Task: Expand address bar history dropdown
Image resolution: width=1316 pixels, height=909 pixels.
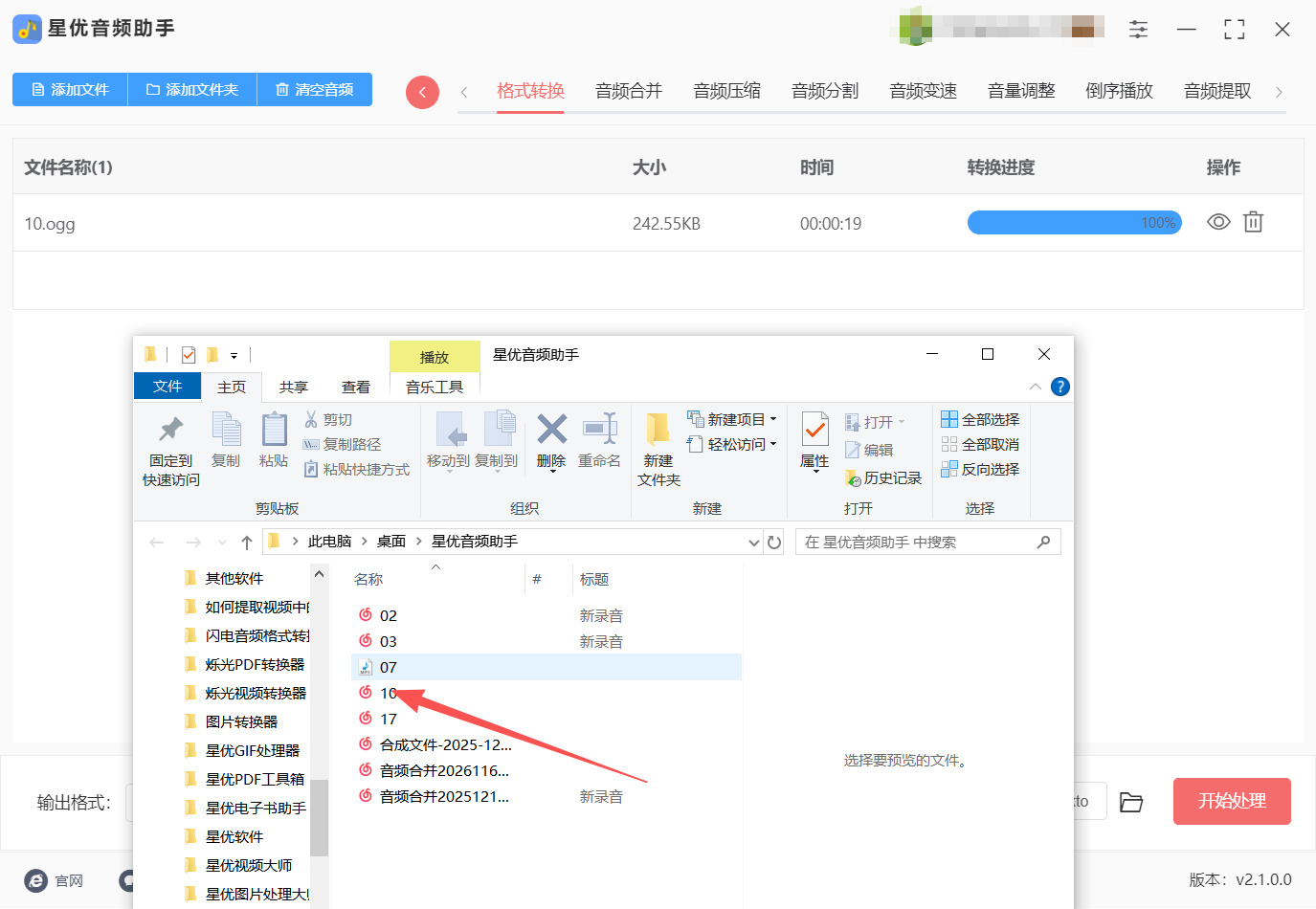Action: 754,543
